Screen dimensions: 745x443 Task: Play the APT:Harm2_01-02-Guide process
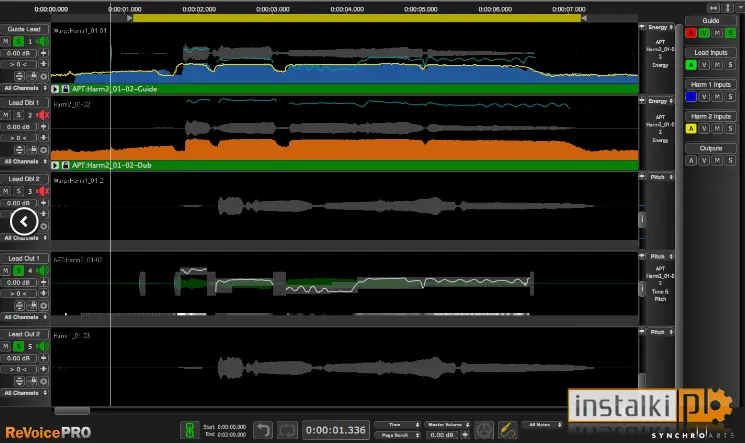55,89
